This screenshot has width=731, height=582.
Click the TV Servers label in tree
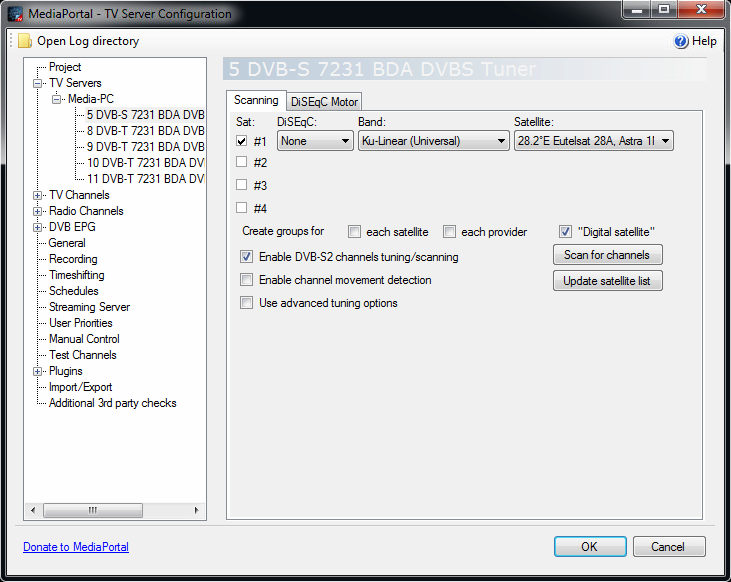click(75, 83)
